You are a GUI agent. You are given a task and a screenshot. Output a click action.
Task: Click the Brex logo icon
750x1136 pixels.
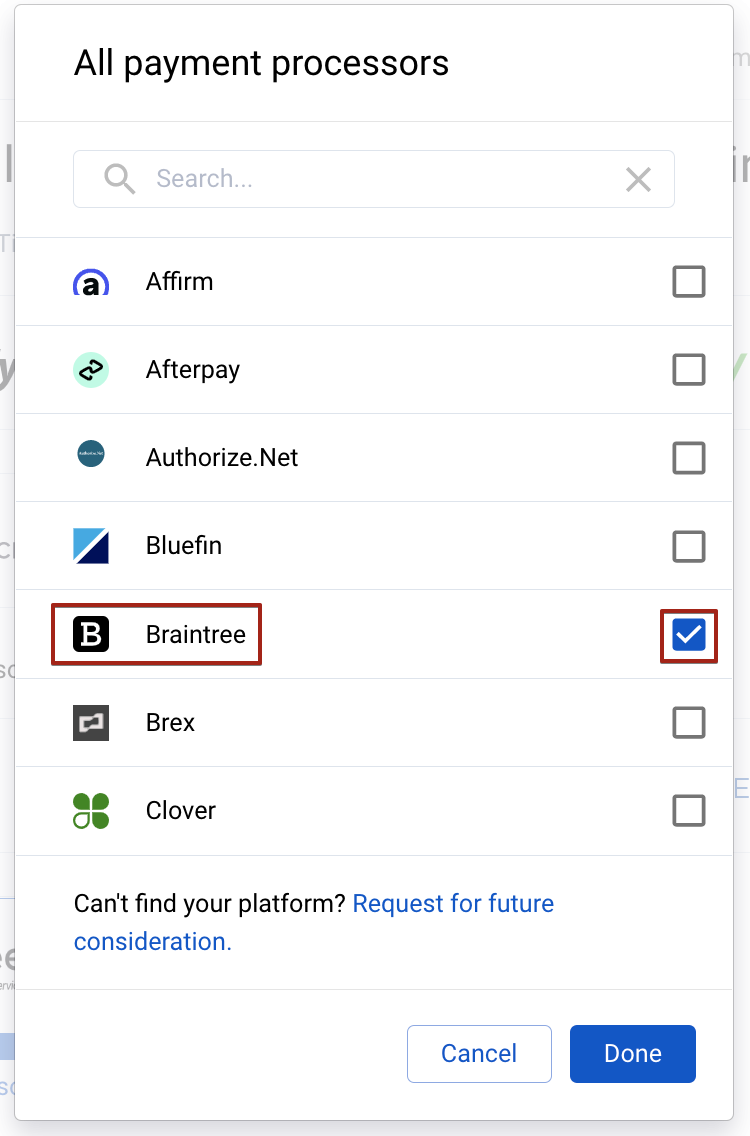[x=90, y=722]
